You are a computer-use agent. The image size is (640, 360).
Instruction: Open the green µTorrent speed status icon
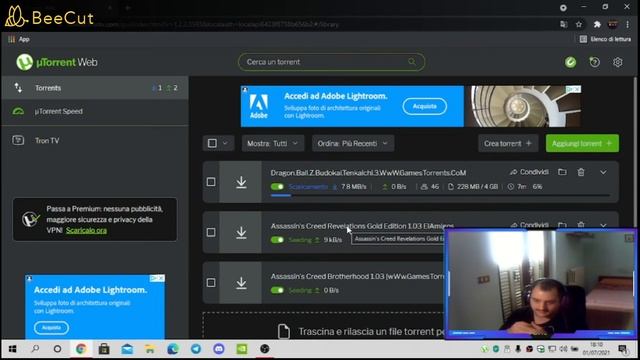(570, 62)
